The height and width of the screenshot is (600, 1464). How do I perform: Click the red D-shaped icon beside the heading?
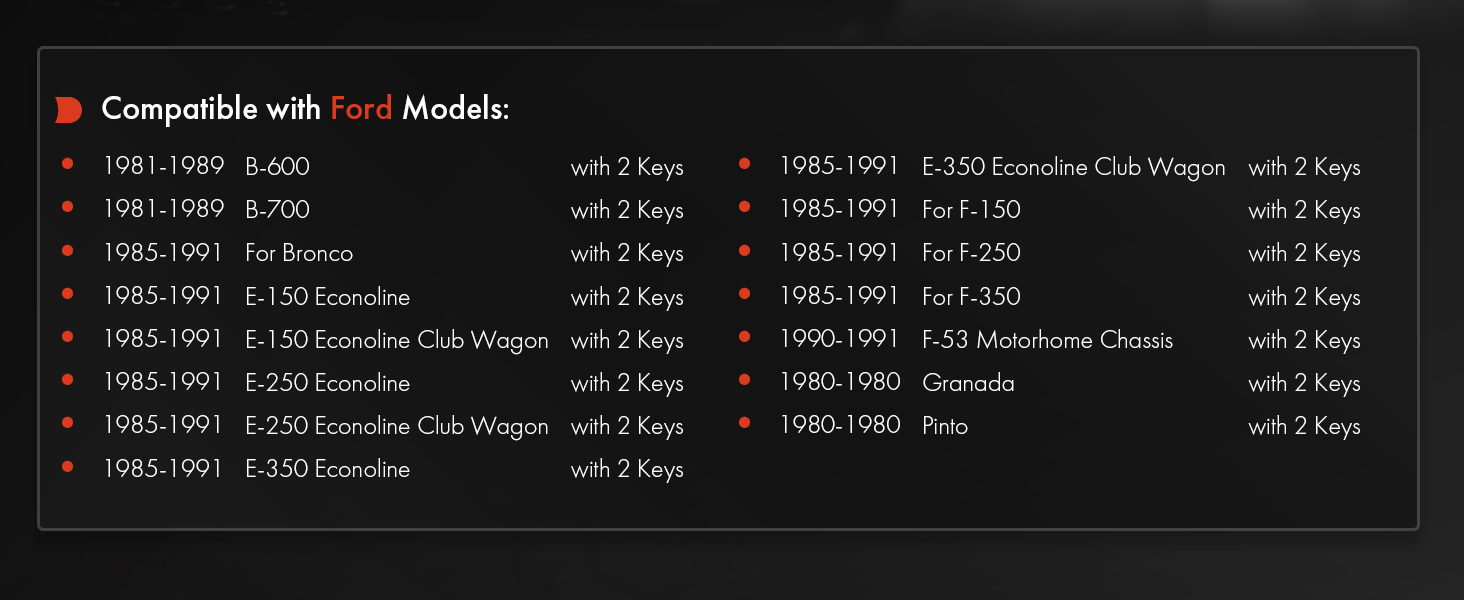68,110
